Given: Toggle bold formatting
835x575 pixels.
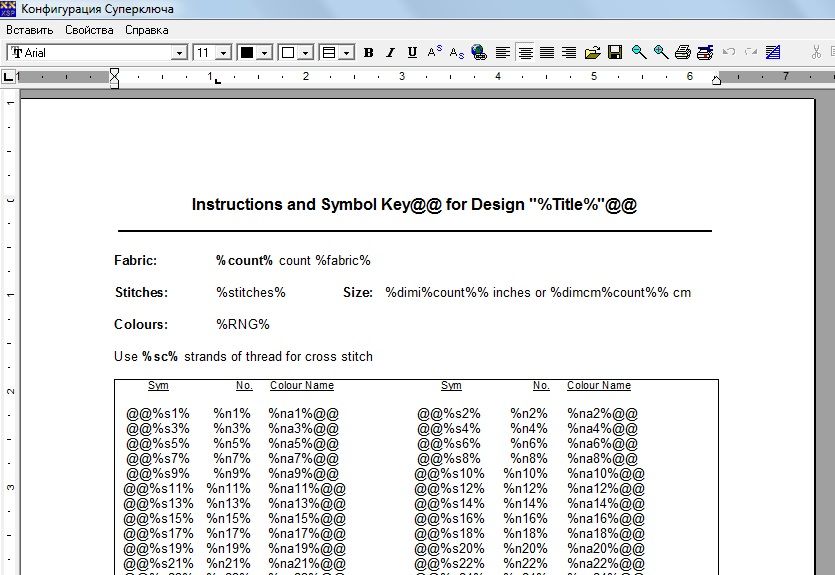Looking at the screenshot, I should click(x=368, y=52).
